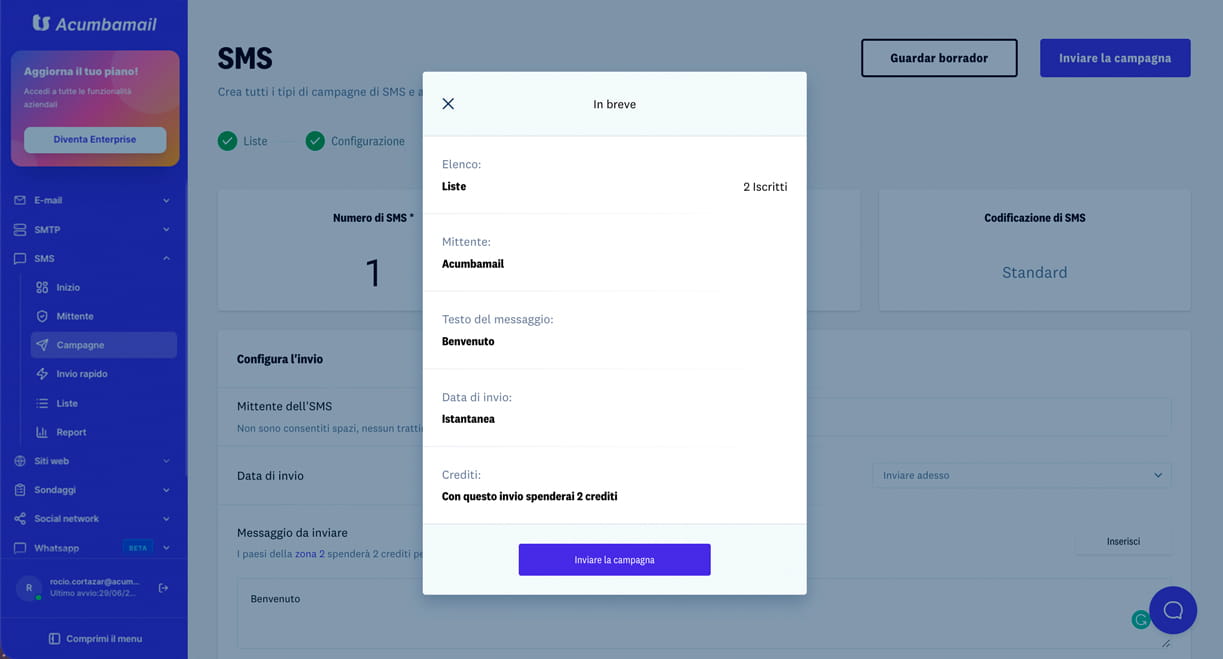Click the Whatsapp chat icon
This screenshot has width=1223, height=659.
tap(20, 548)
